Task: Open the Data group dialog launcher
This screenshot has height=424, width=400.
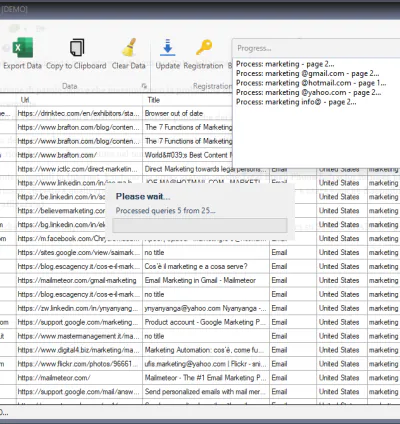Action: (144, 86)
